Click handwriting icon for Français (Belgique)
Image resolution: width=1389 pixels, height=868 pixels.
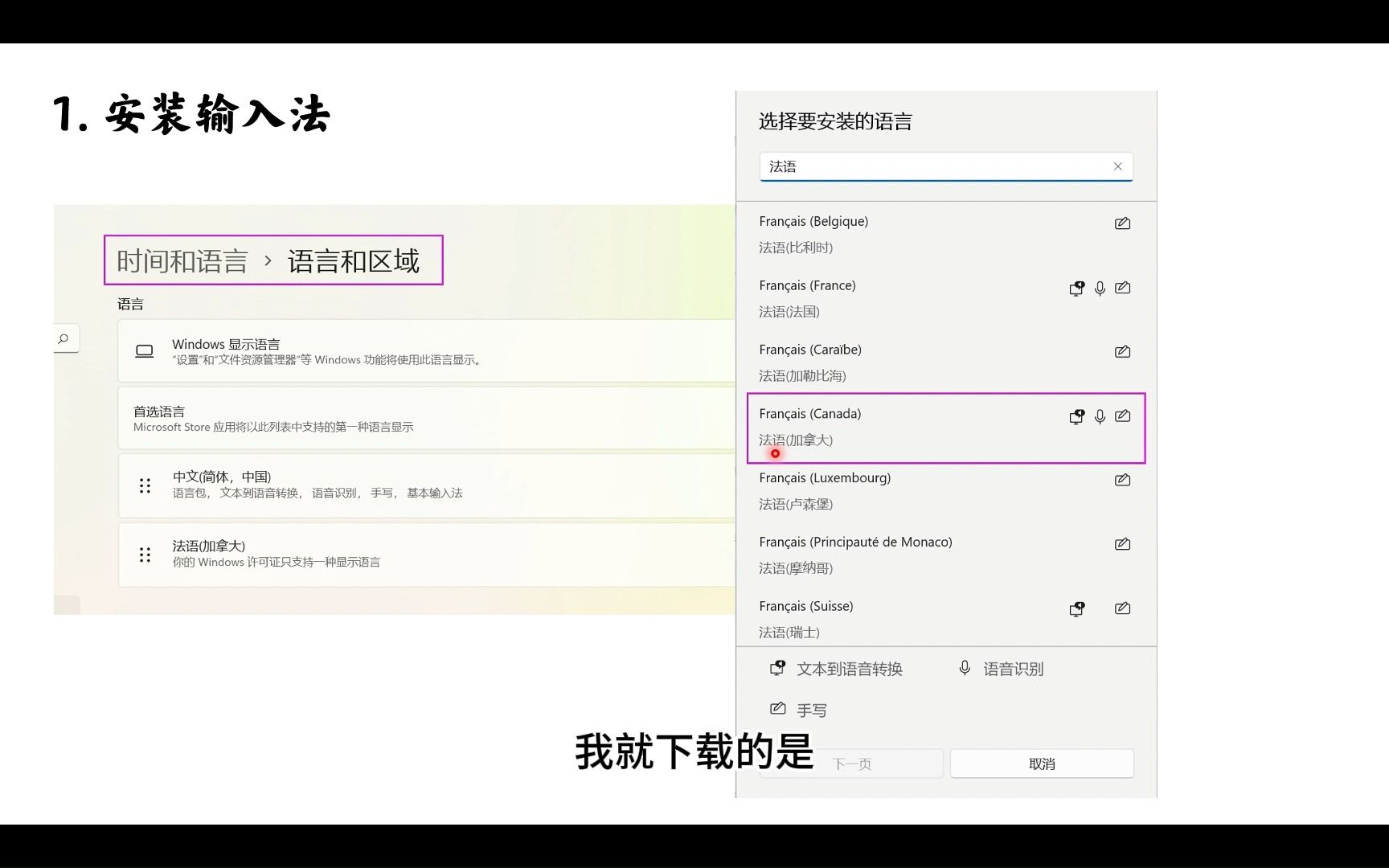pos(1123,223)
